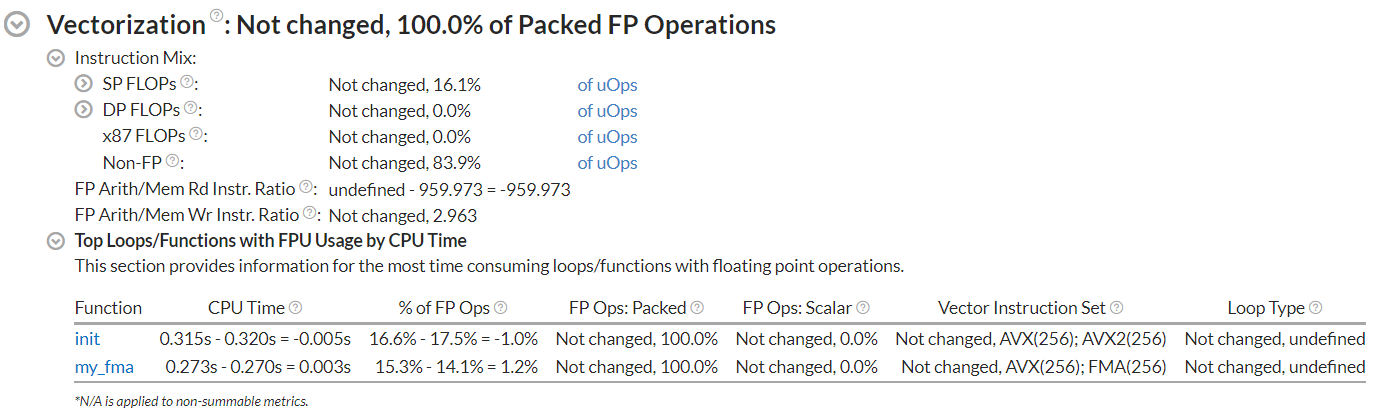
Task: Click the '% of FP Ops' column header
Action: [444, 308]
